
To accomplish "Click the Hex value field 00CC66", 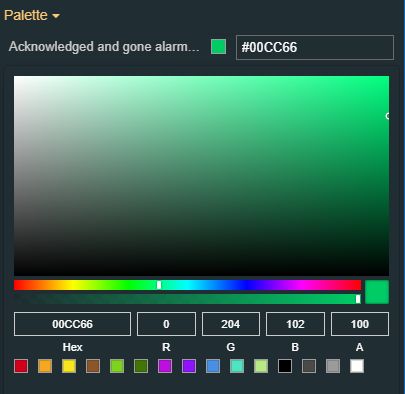I will [x=72, y=324].
